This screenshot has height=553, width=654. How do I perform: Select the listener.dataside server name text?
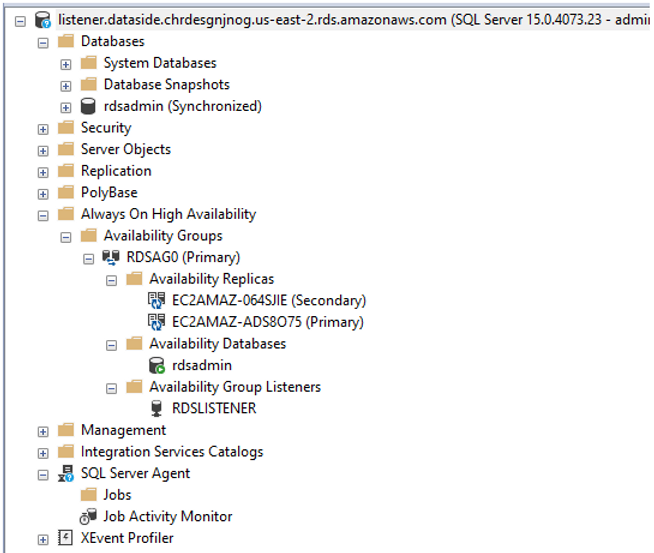pos(354,20)
